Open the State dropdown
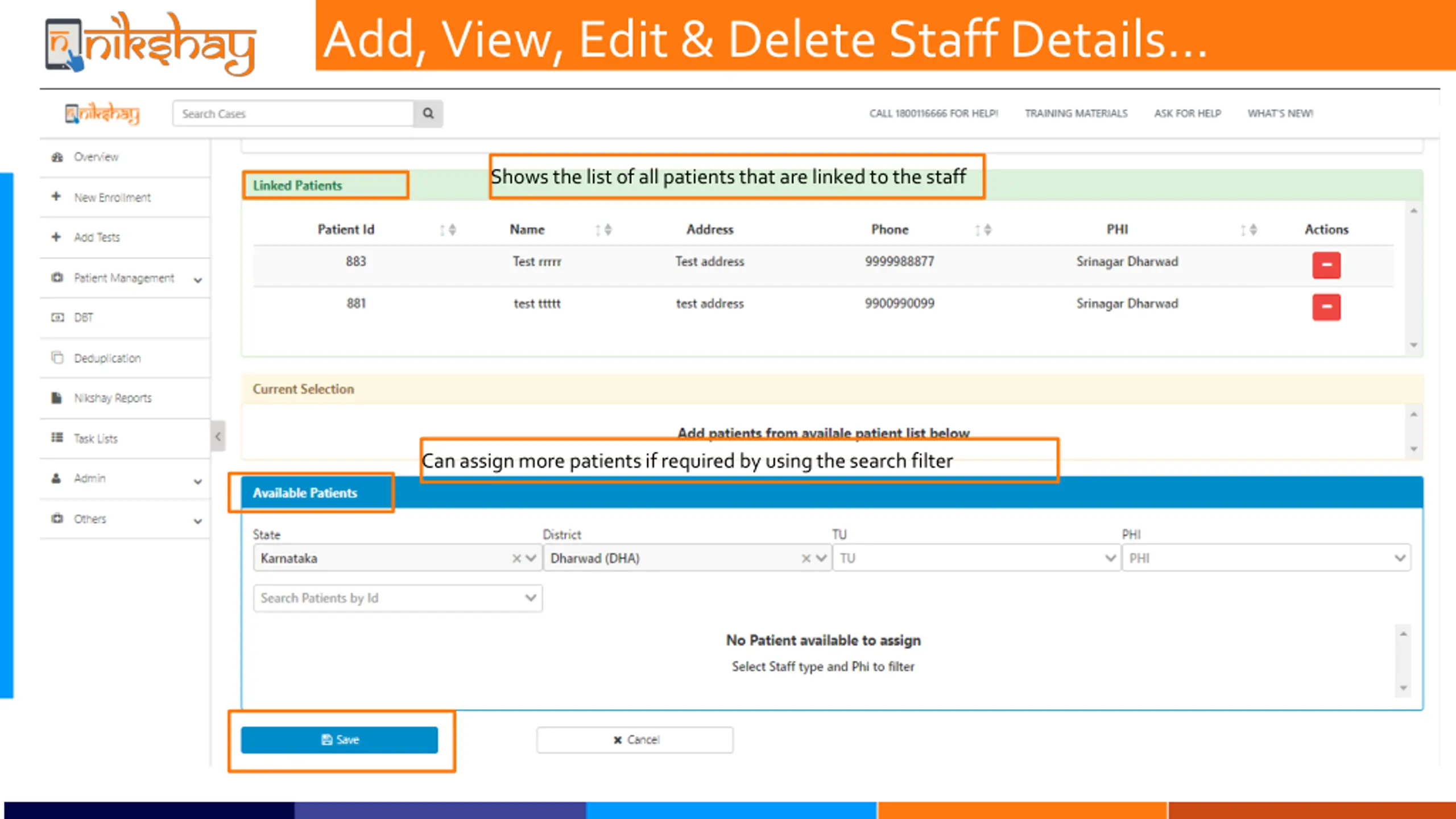 point(531,558)
